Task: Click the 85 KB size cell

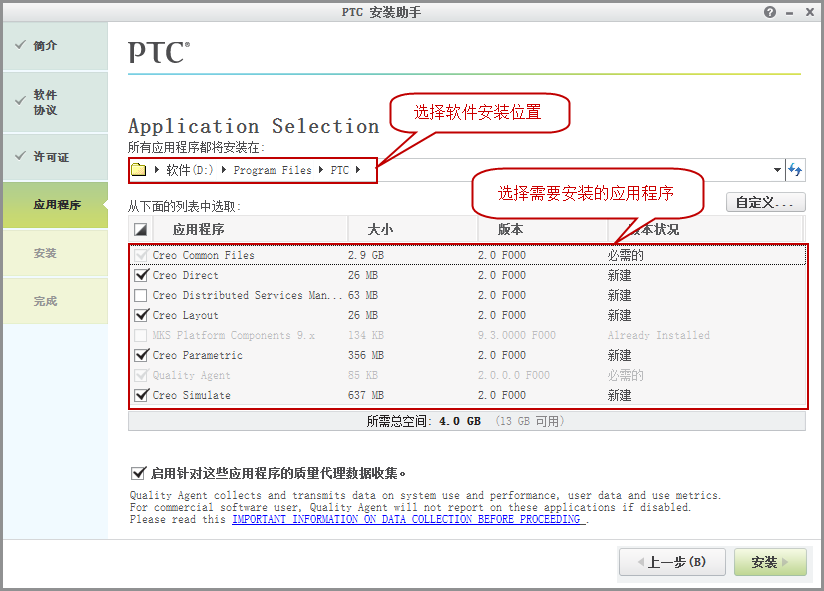Action: point(363,375)
